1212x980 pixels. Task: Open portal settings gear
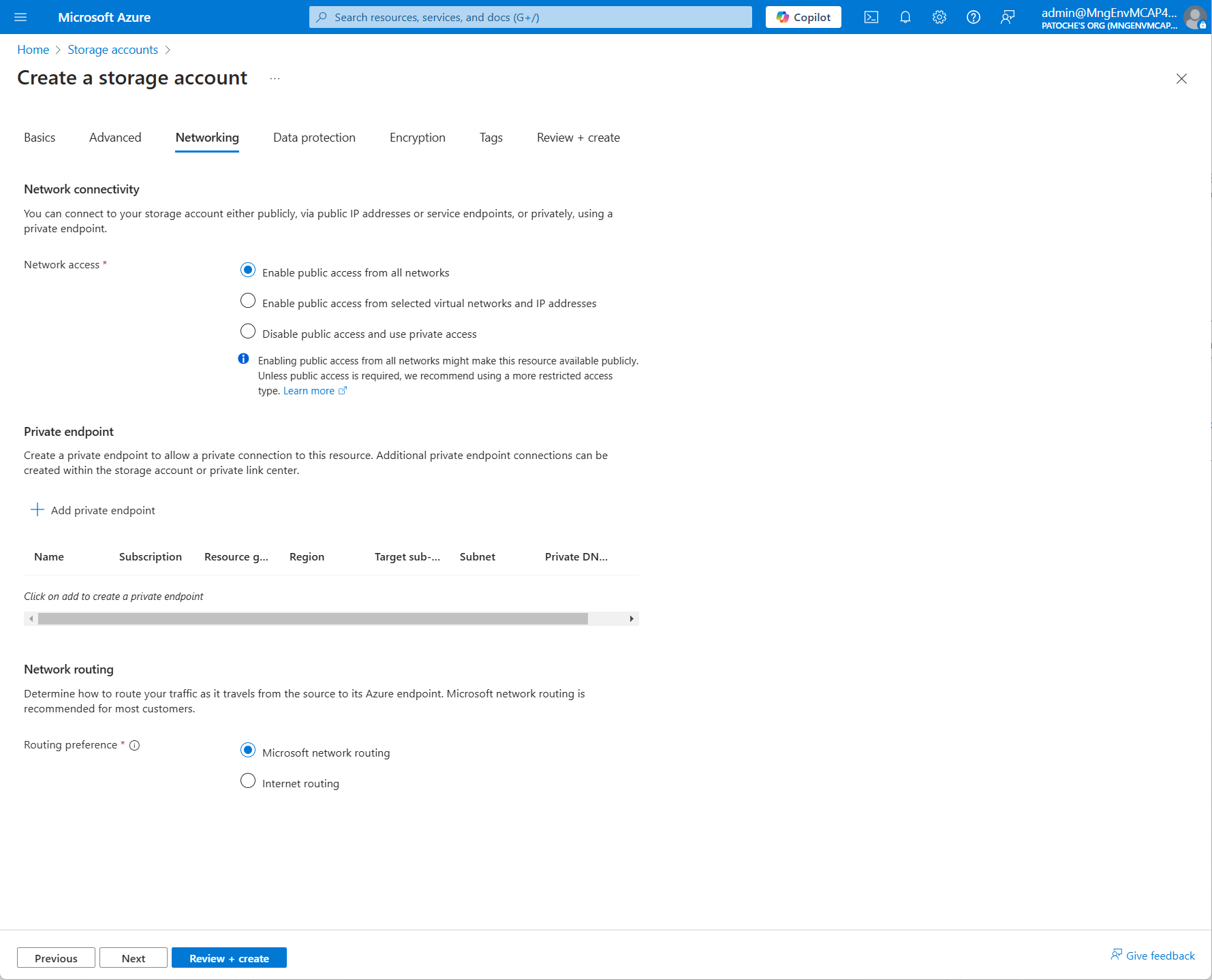[939, 17]
